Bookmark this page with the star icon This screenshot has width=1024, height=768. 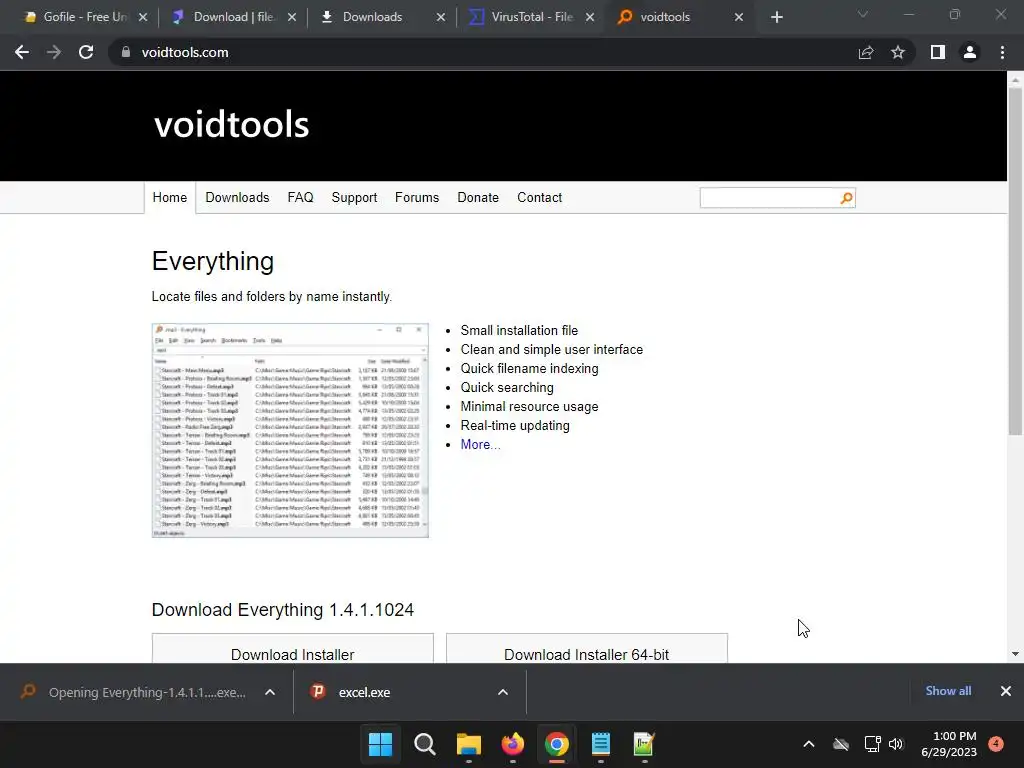[x=898, y=52]
